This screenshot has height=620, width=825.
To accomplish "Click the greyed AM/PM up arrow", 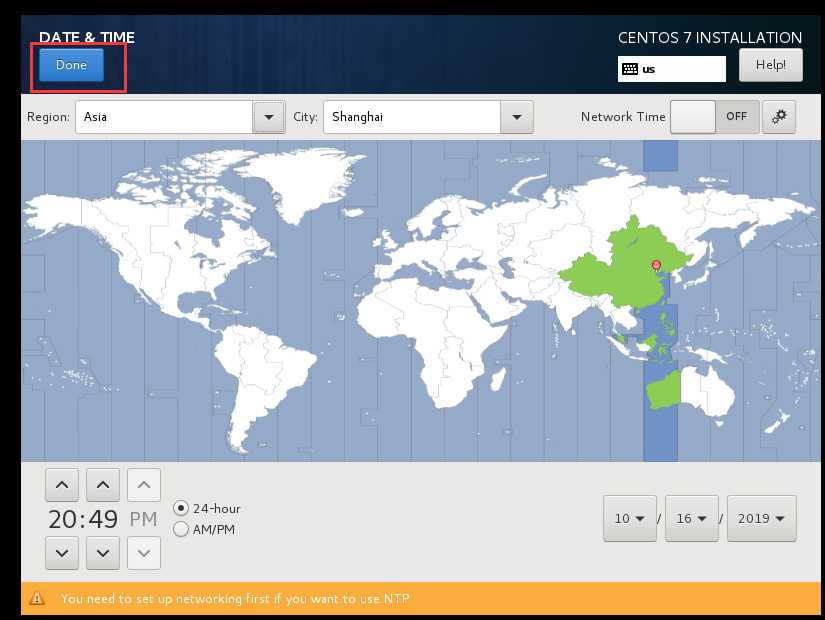I will pos(144,485).
